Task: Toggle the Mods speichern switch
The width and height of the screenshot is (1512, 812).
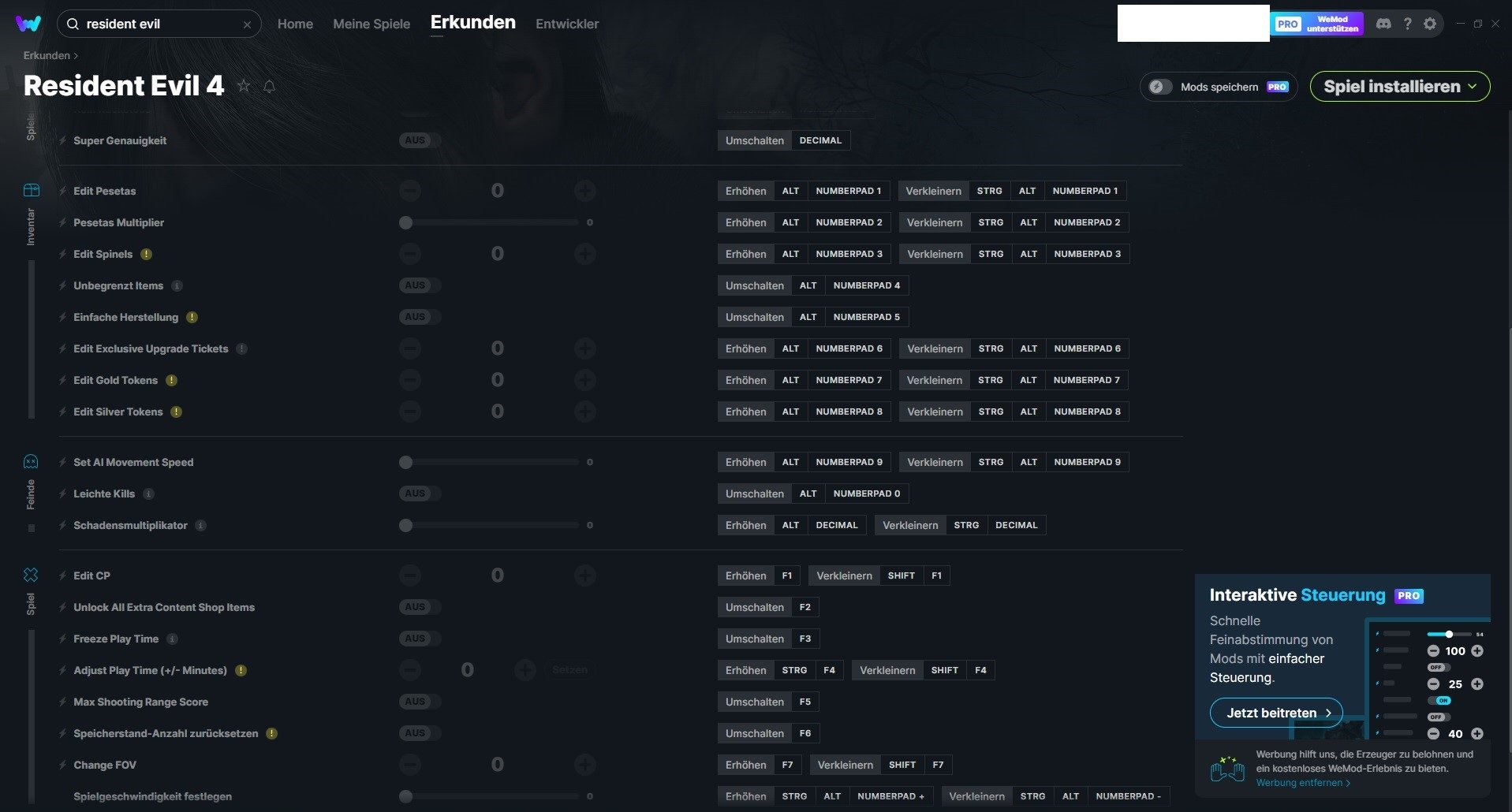Action: click(1159, 87)
